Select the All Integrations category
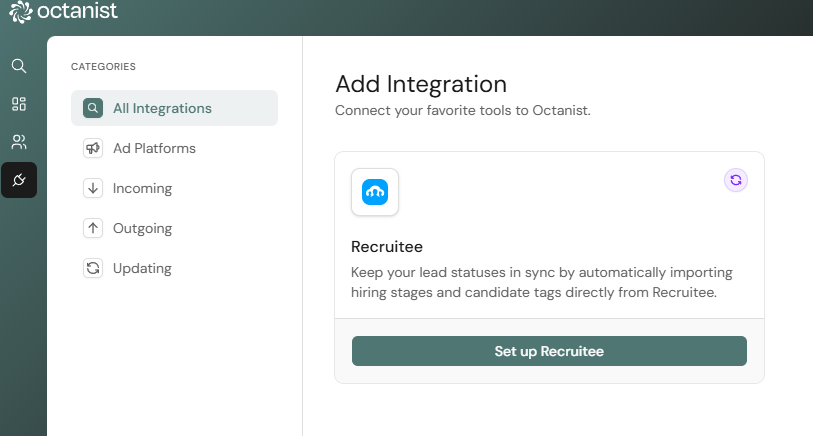The height and width of the screenshot is (436, 813). (174, 108)
